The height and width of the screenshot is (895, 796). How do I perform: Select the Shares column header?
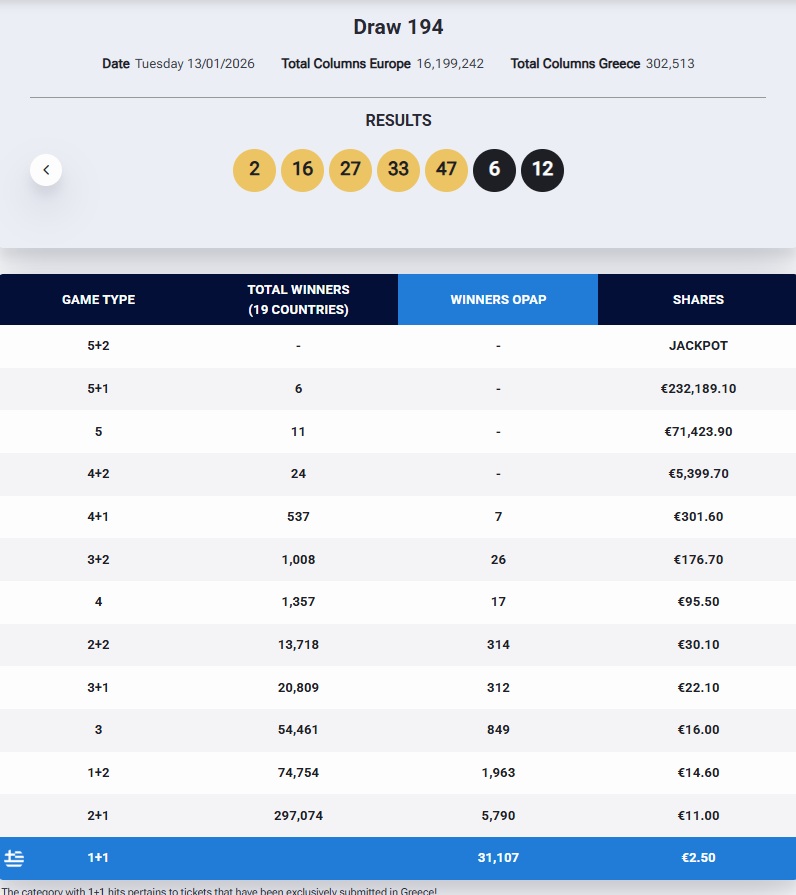(x=698, y=299)
